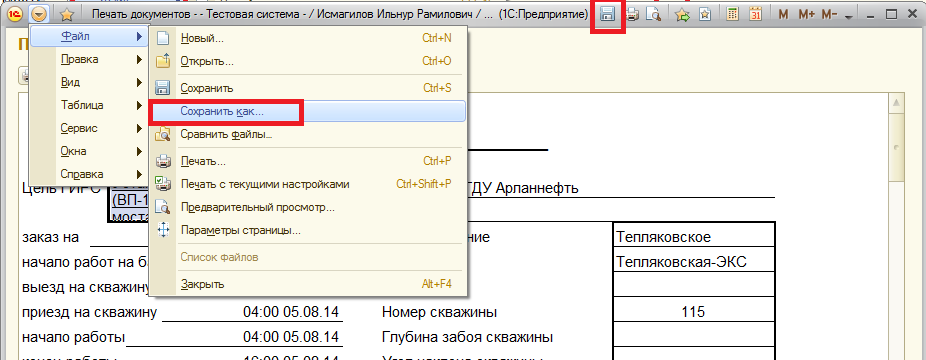Open the Окна submenu
This screenshot has height=360, width=926.
coord(88,151)
